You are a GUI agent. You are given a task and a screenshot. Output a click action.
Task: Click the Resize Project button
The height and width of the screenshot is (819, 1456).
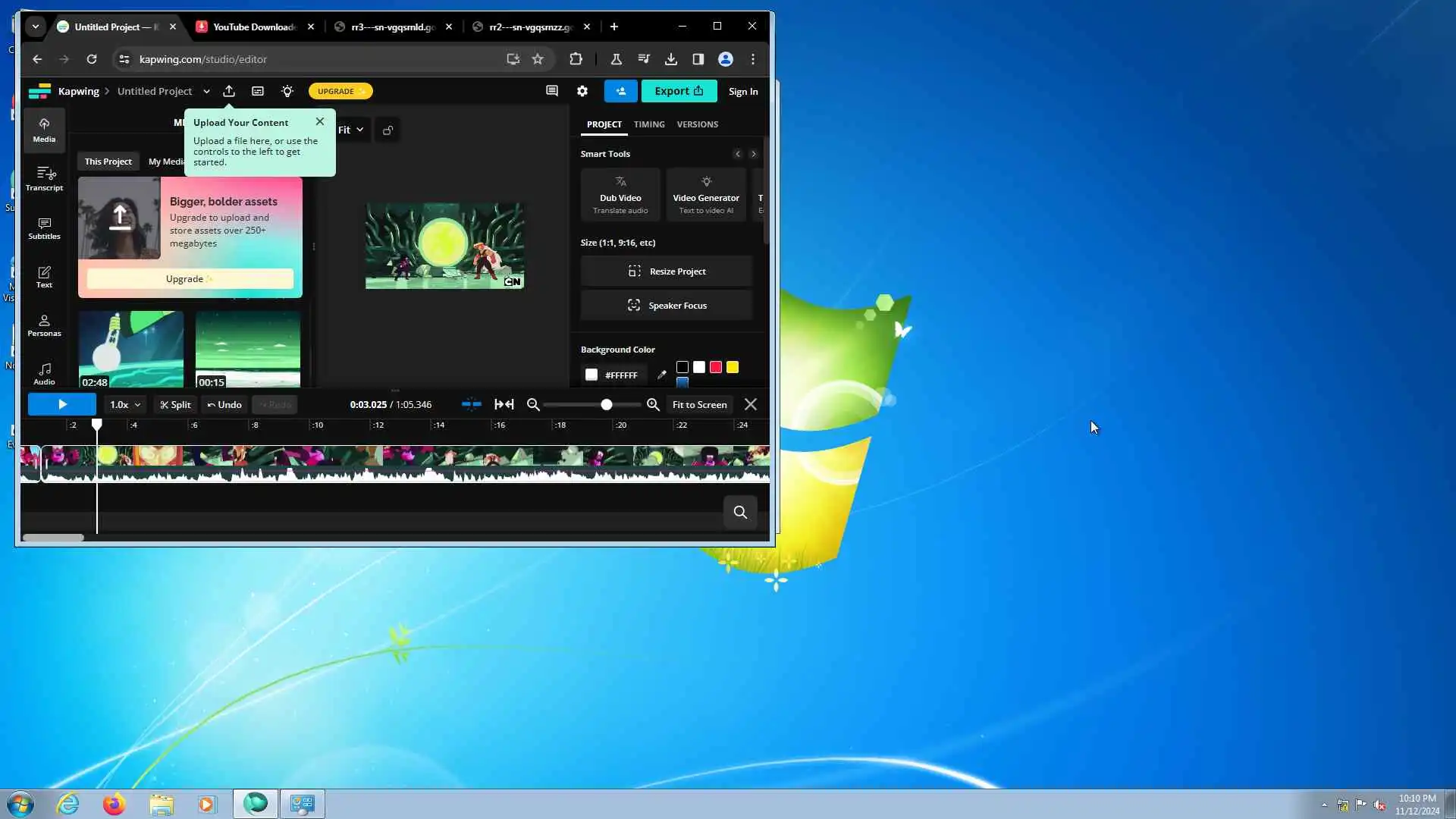667,271
